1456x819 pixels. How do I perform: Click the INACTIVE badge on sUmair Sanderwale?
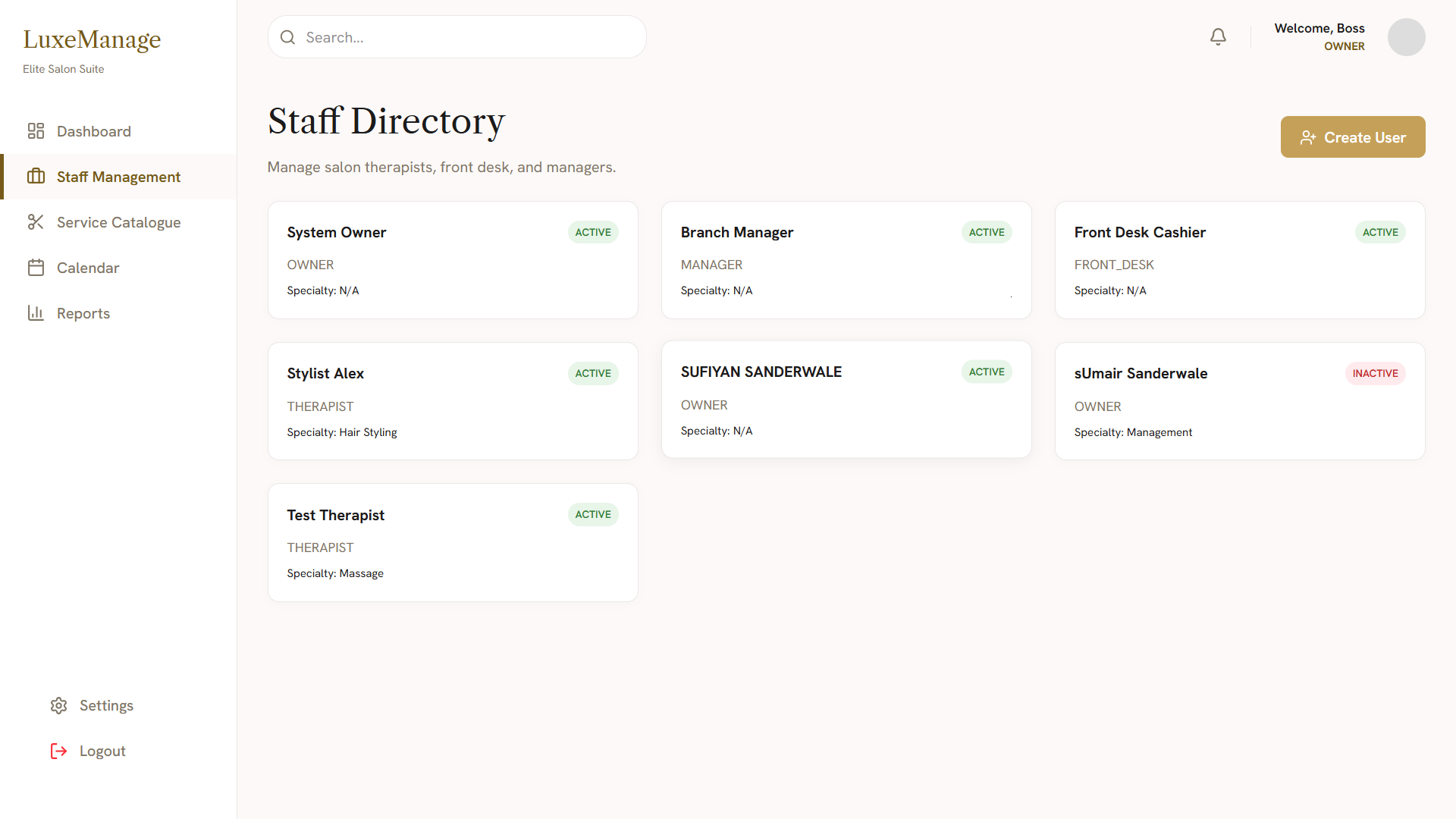coord(1376,374)
